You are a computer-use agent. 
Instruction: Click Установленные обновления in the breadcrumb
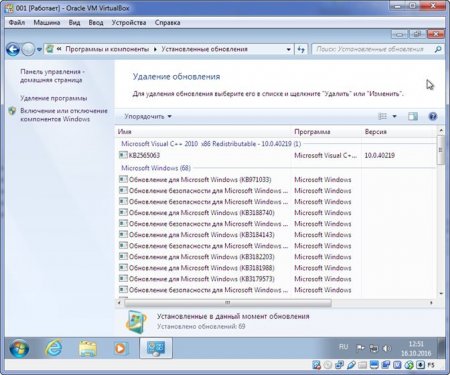click(x=204, y=49)
